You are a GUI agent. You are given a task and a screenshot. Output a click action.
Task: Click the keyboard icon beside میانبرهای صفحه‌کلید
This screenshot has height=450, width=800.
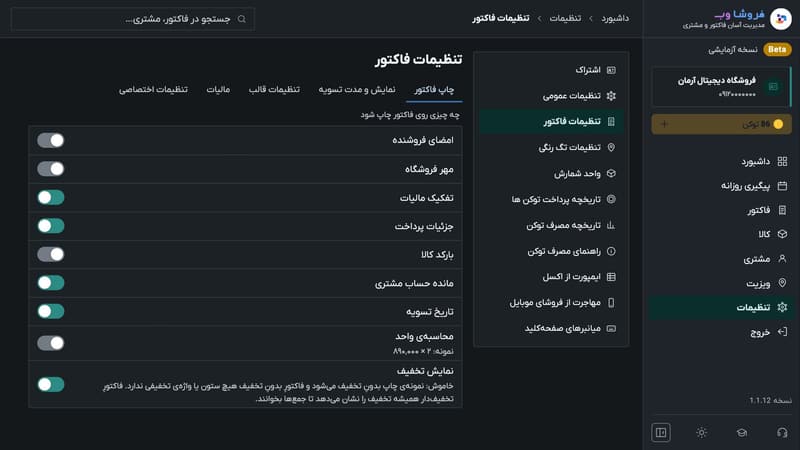[x=611, y=329]
